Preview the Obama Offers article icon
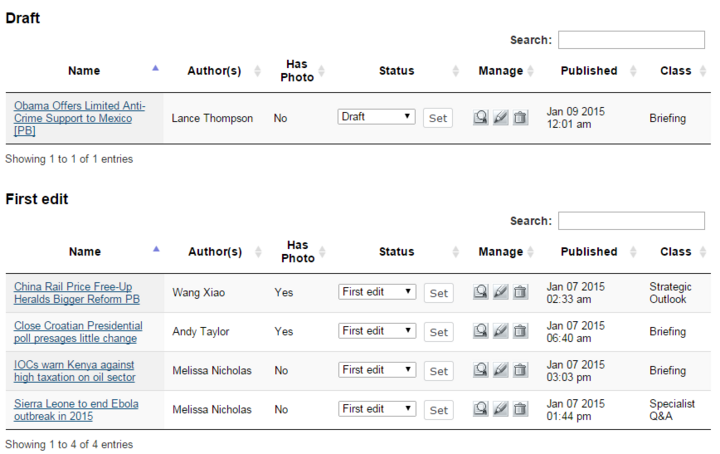 480,118
